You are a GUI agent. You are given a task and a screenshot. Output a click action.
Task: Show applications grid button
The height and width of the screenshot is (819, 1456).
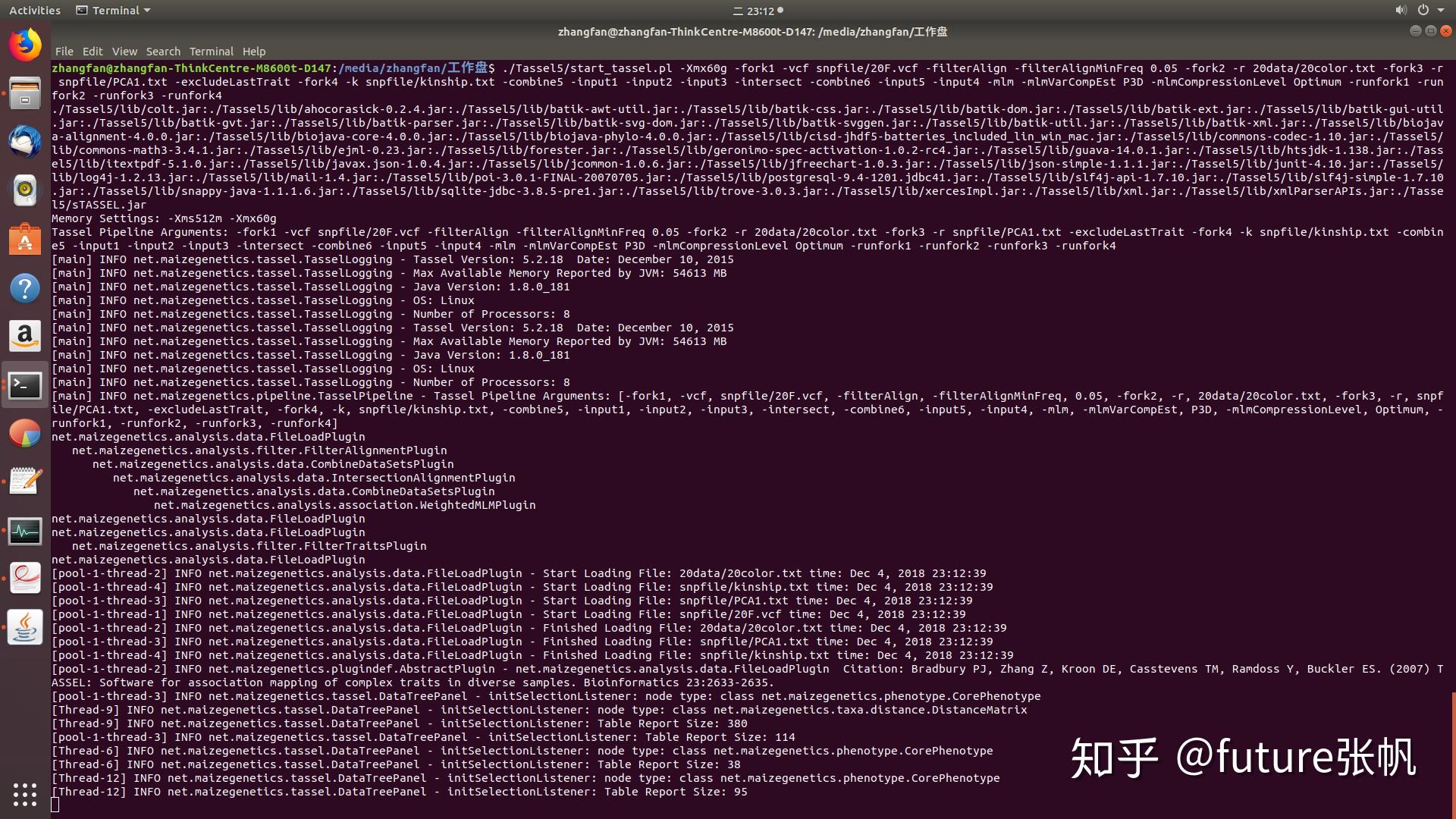25,794
